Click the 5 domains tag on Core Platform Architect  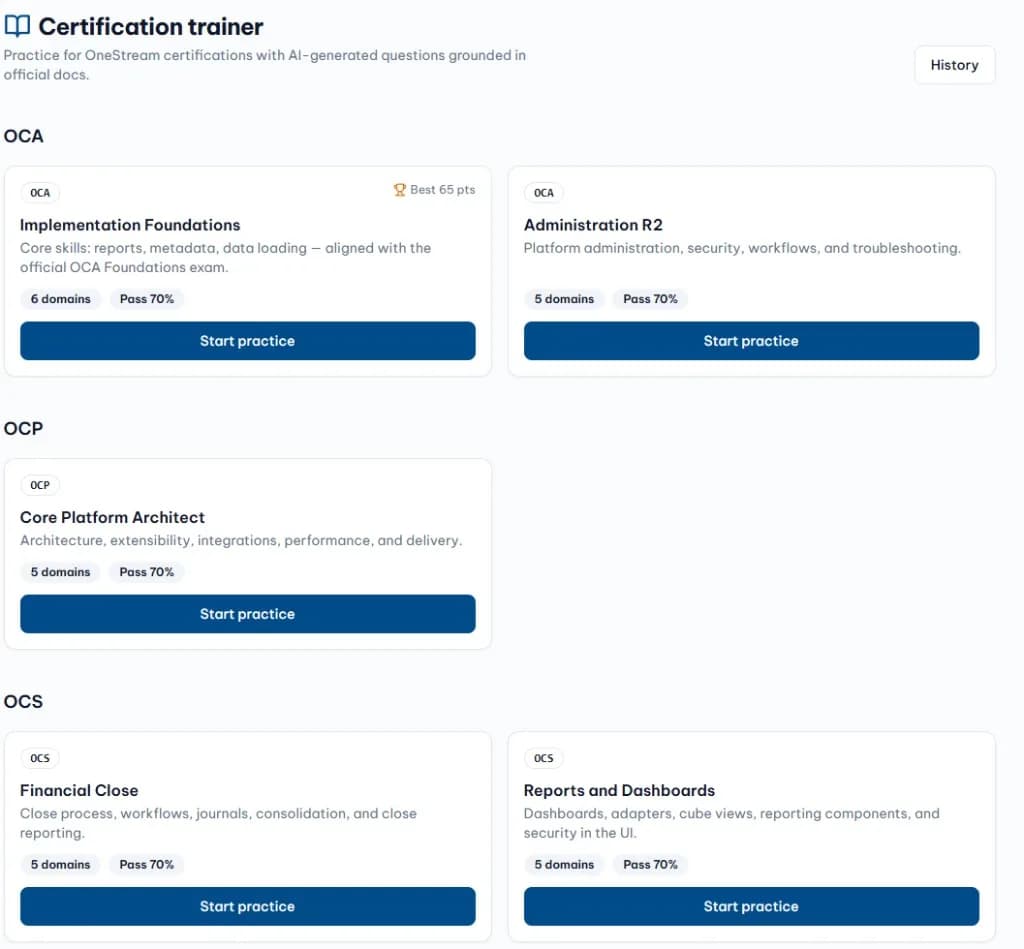pos(61,572)
